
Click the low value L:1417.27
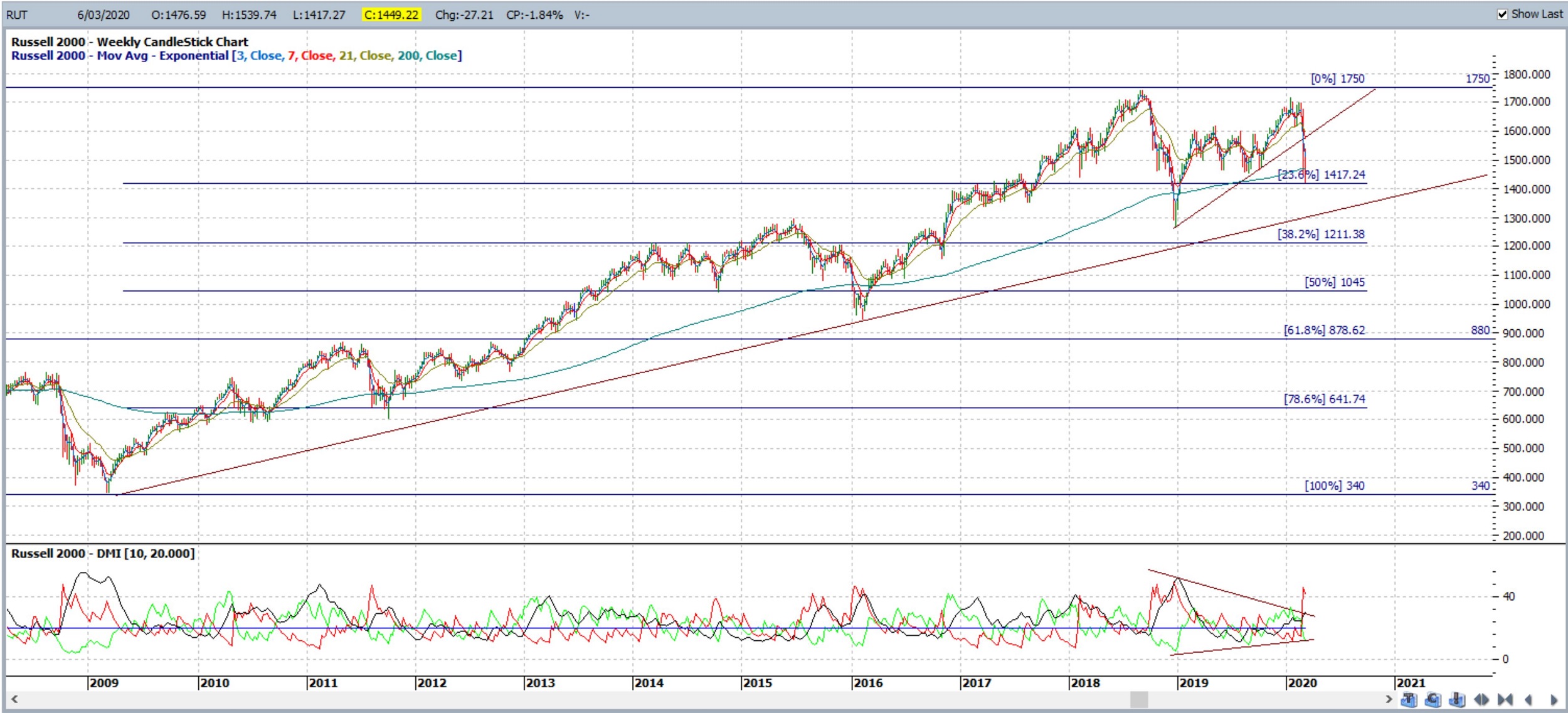319,14
